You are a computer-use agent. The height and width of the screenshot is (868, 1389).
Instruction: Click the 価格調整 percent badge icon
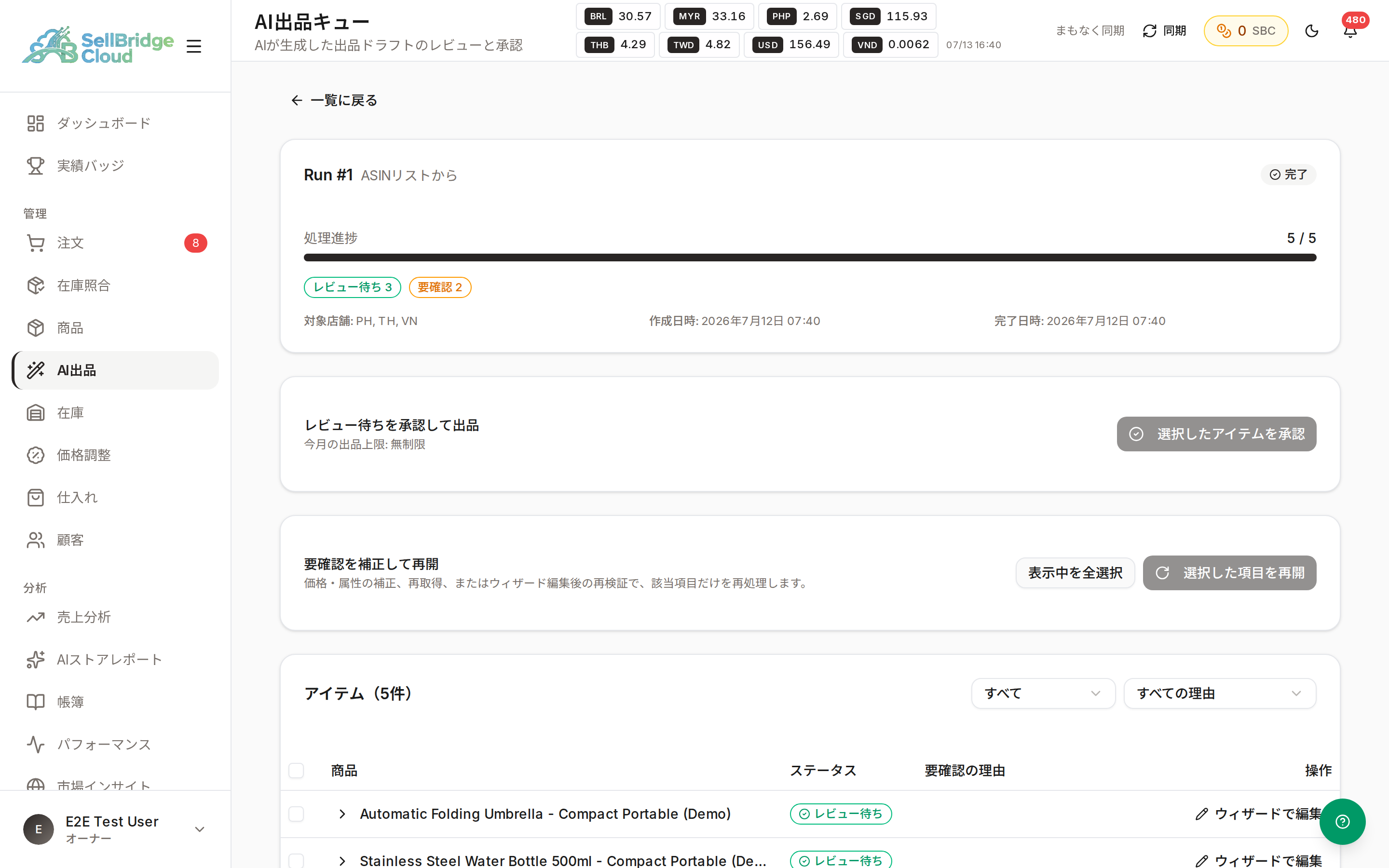36,455
